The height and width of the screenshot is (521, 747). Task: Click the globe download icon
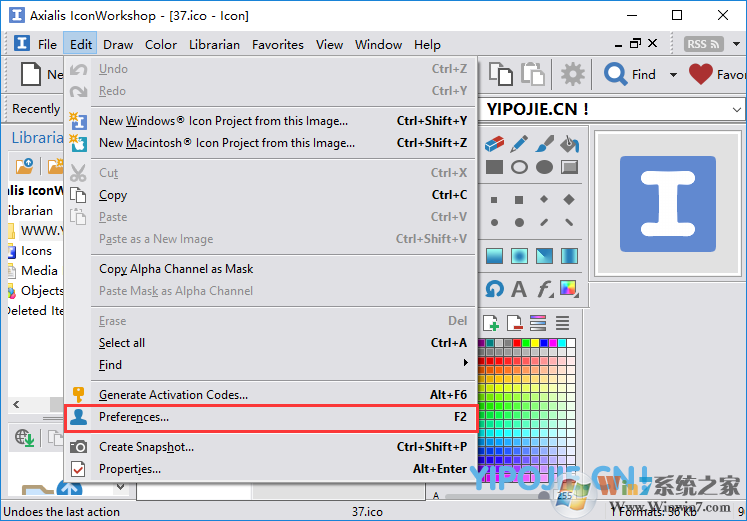pos(24,438)
